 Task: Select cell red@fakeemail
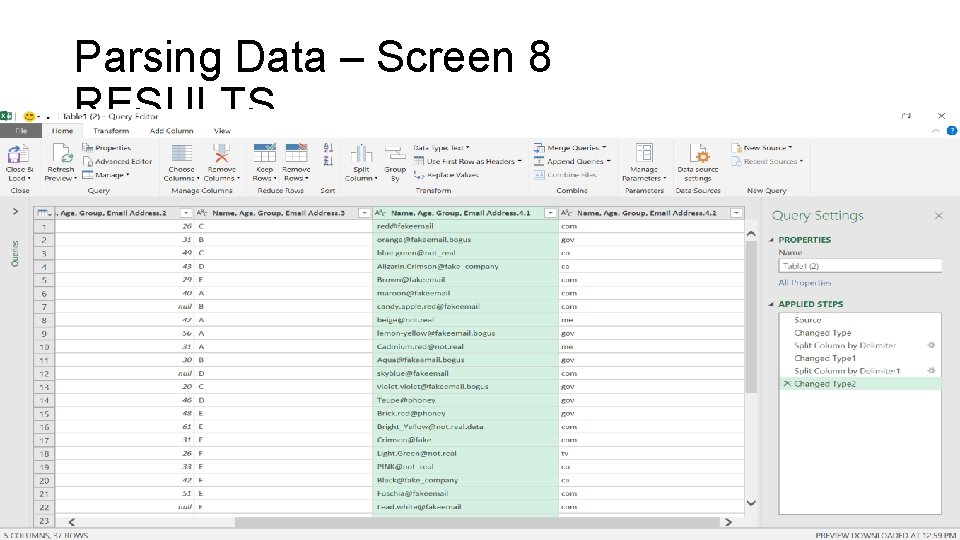[x=465, y=226]
